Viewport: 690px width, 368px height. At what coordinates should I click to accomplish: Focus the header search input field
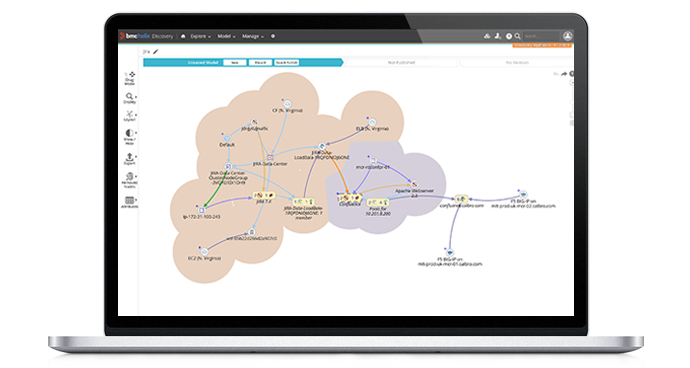click(541, 36)
